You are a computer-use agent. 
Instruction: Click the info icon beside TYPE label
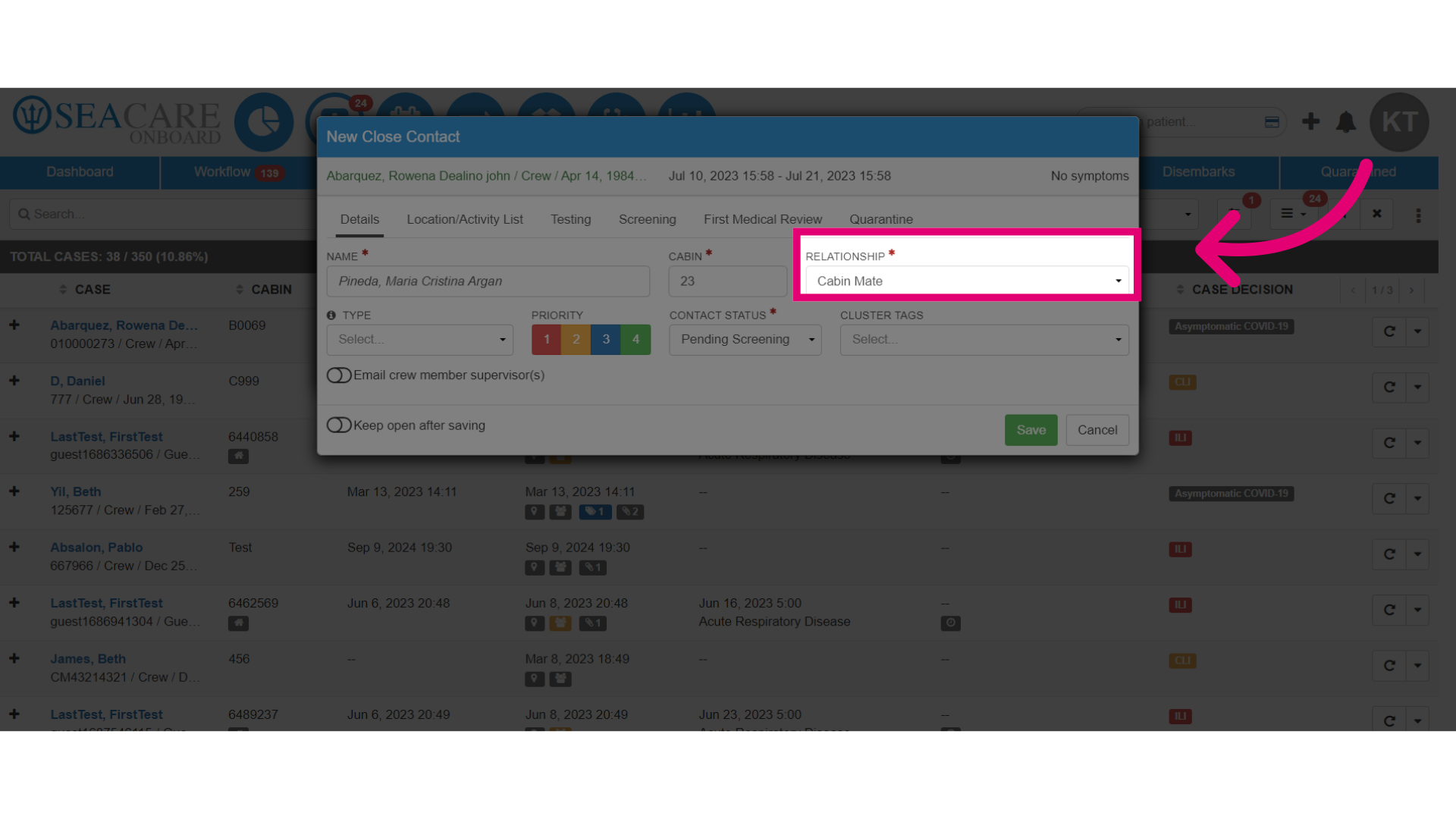pyautogui.click(x=331, y=315)
